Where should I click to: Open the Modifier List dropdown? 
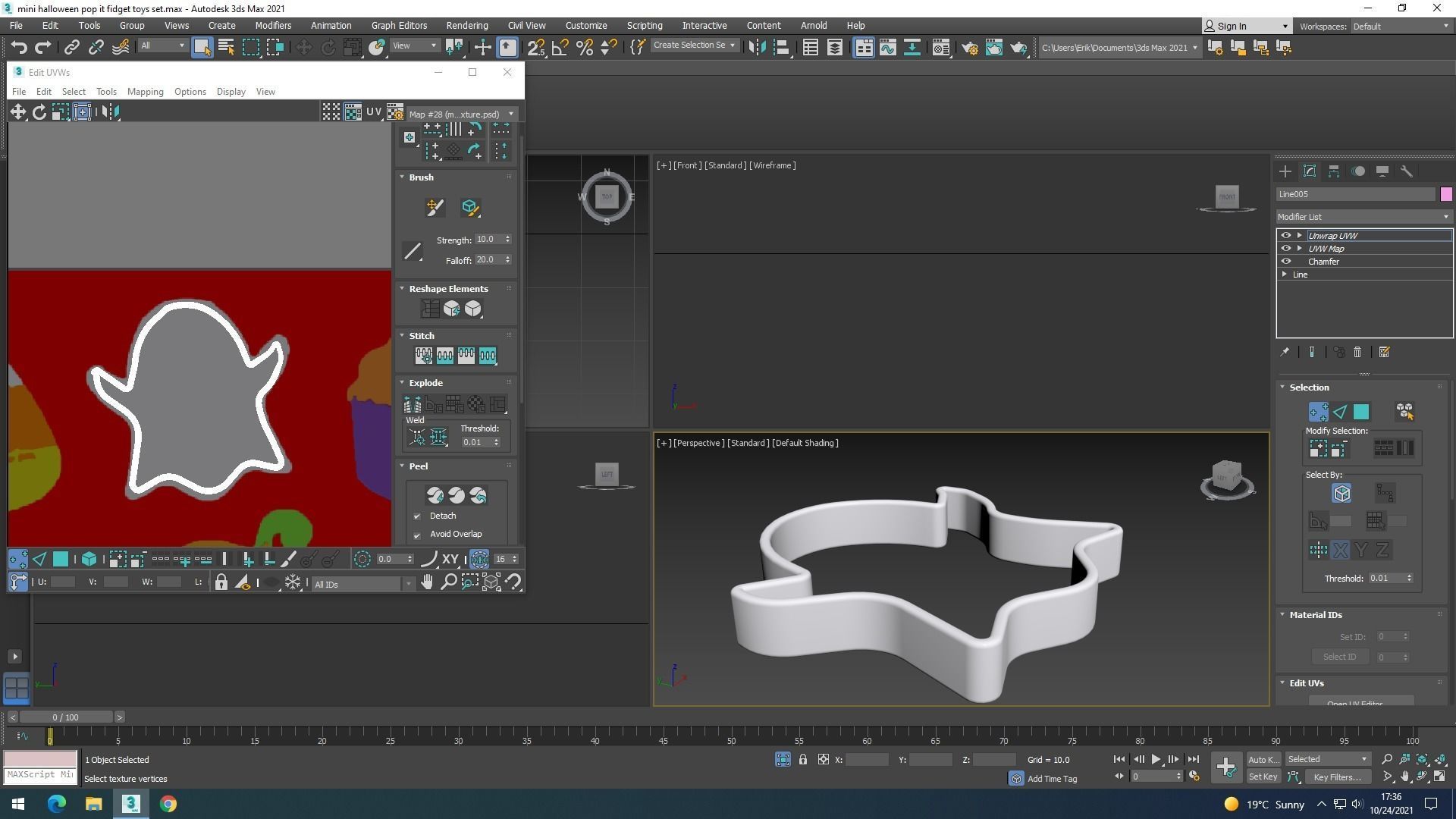[1363, 217]
